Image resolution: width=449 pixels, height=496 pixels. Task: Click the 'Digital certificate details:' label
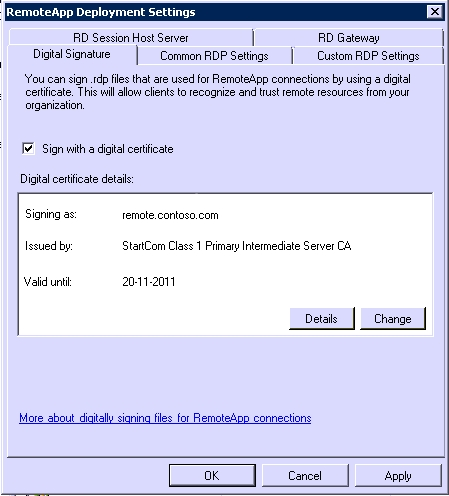point(77,179)
